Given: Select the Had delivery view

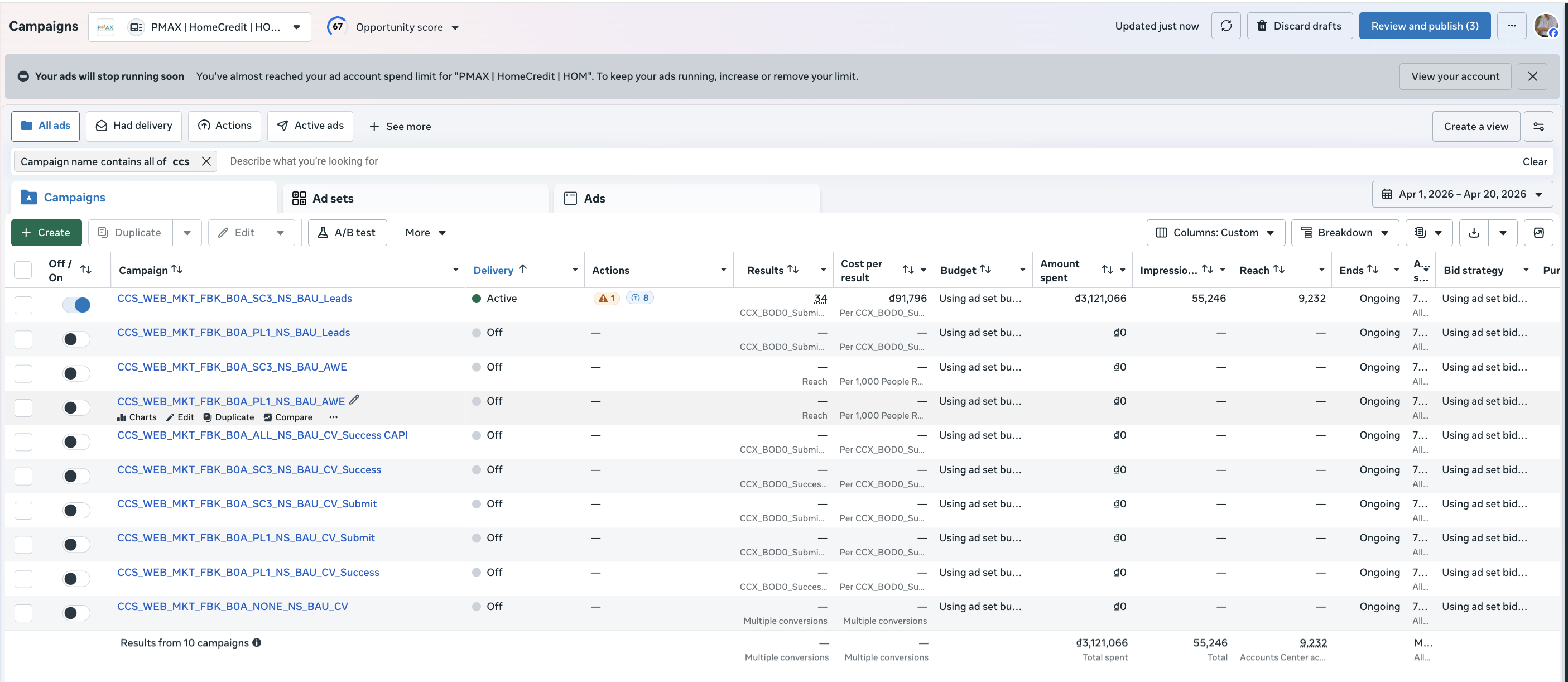Looking at the screenshot, I should point(134,126).
